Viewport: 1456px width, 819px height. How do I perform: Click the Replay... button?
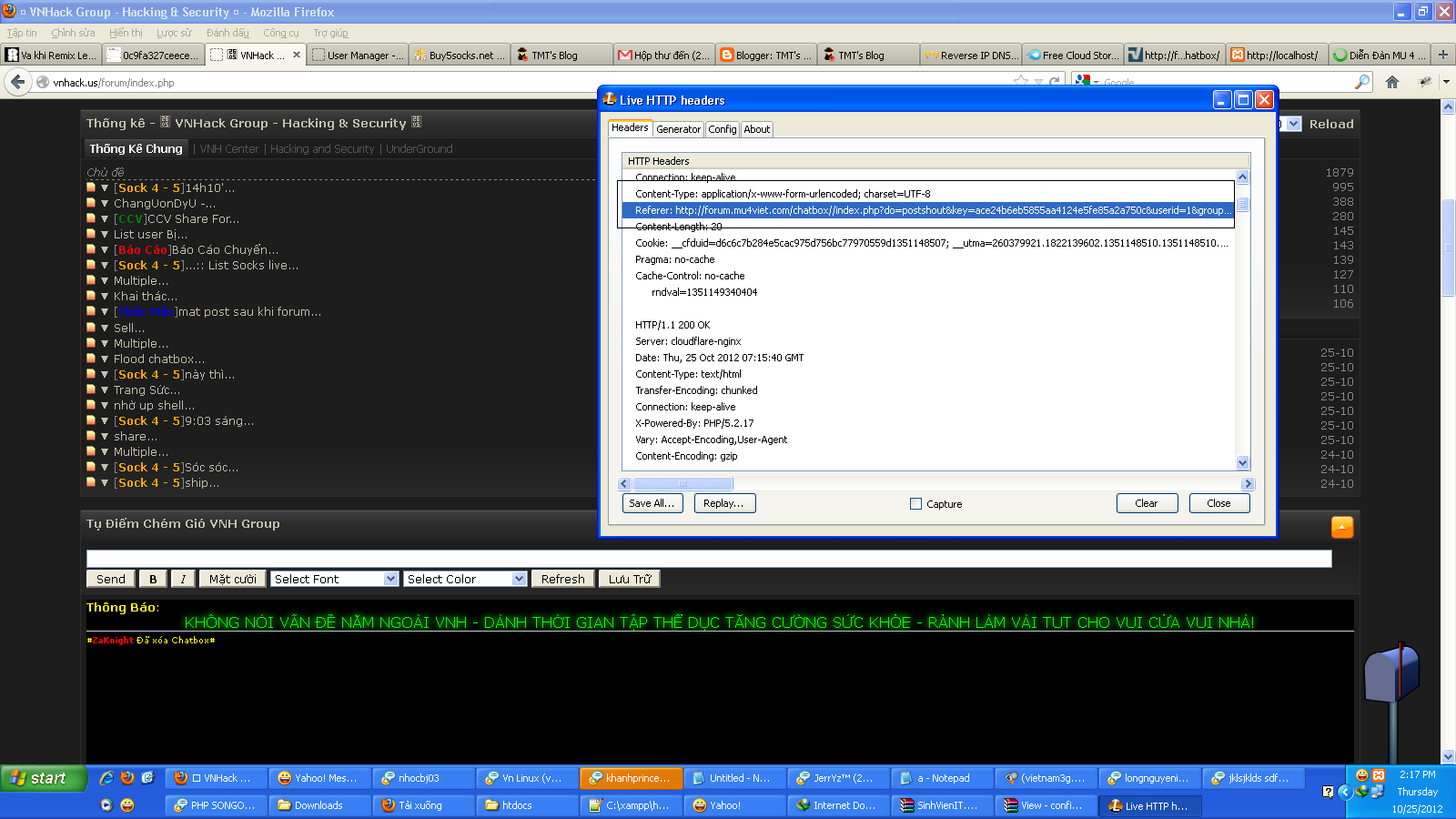click(x=724, y=503)
